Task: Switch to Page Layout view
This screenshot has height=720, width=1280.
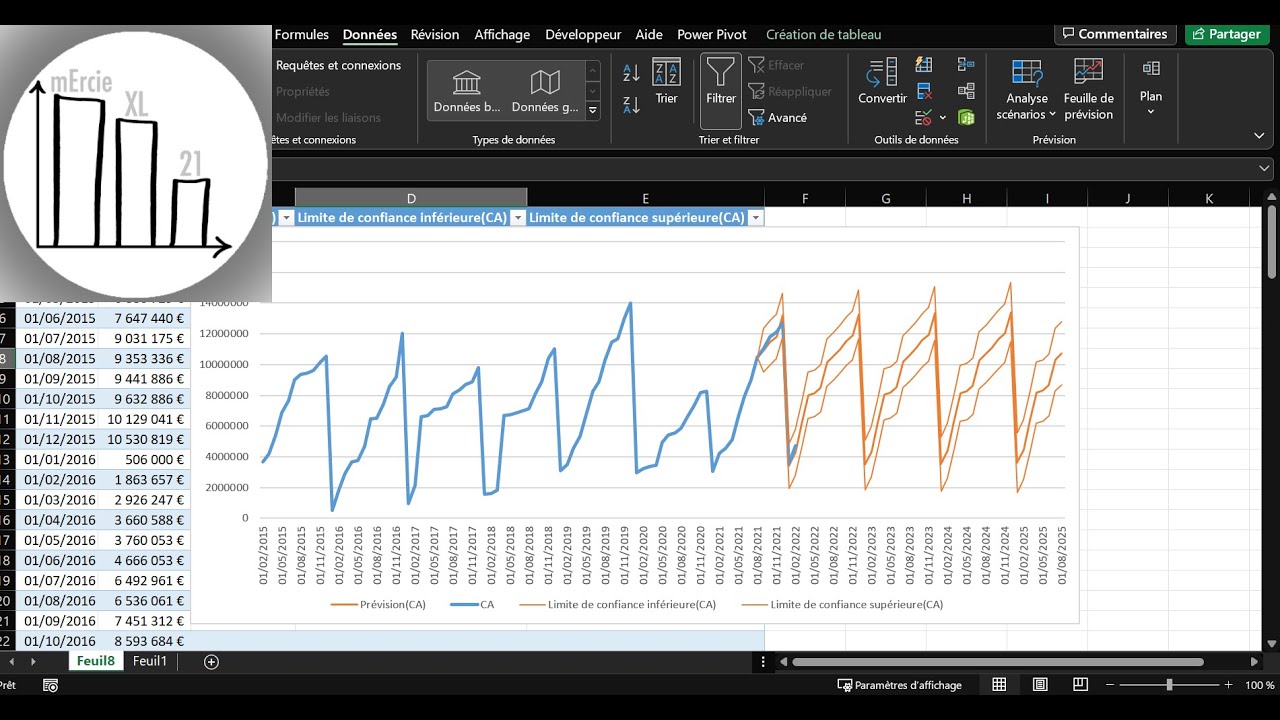Action: (1040, 685)
